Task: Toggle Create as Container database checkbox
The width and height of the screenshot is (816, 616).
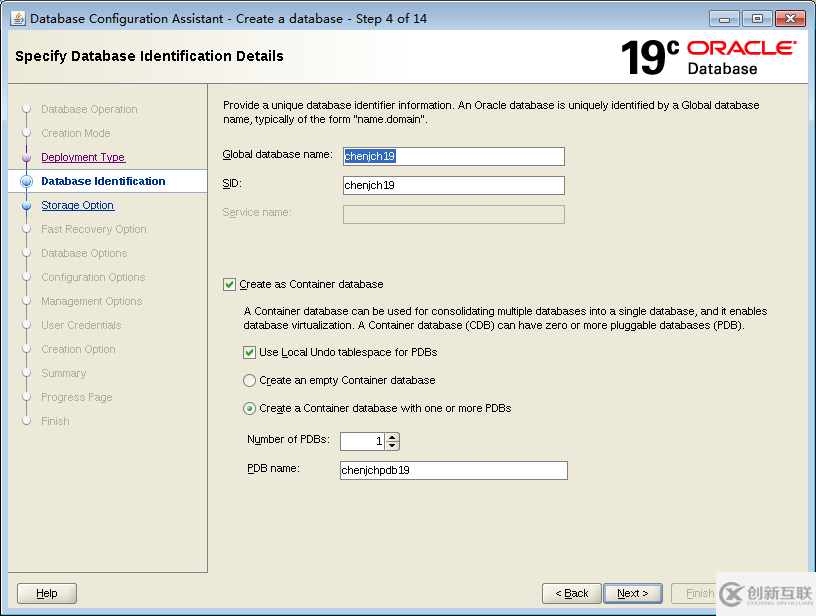Action: pos(229,285)
